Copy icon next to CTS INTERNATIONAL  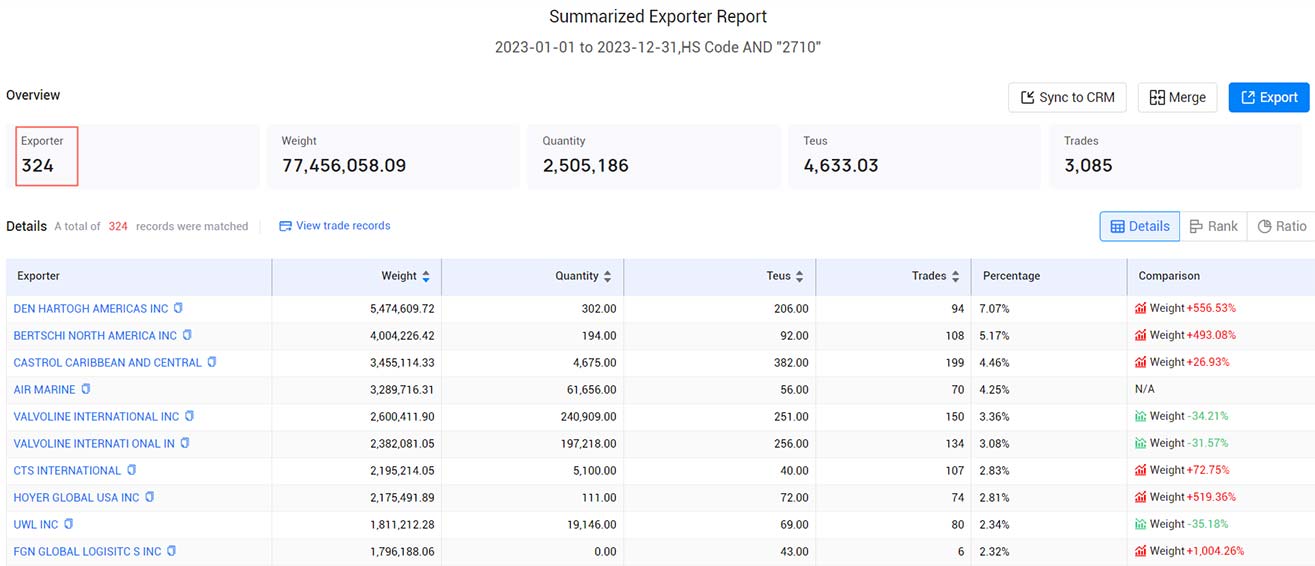tap(131, 470)
